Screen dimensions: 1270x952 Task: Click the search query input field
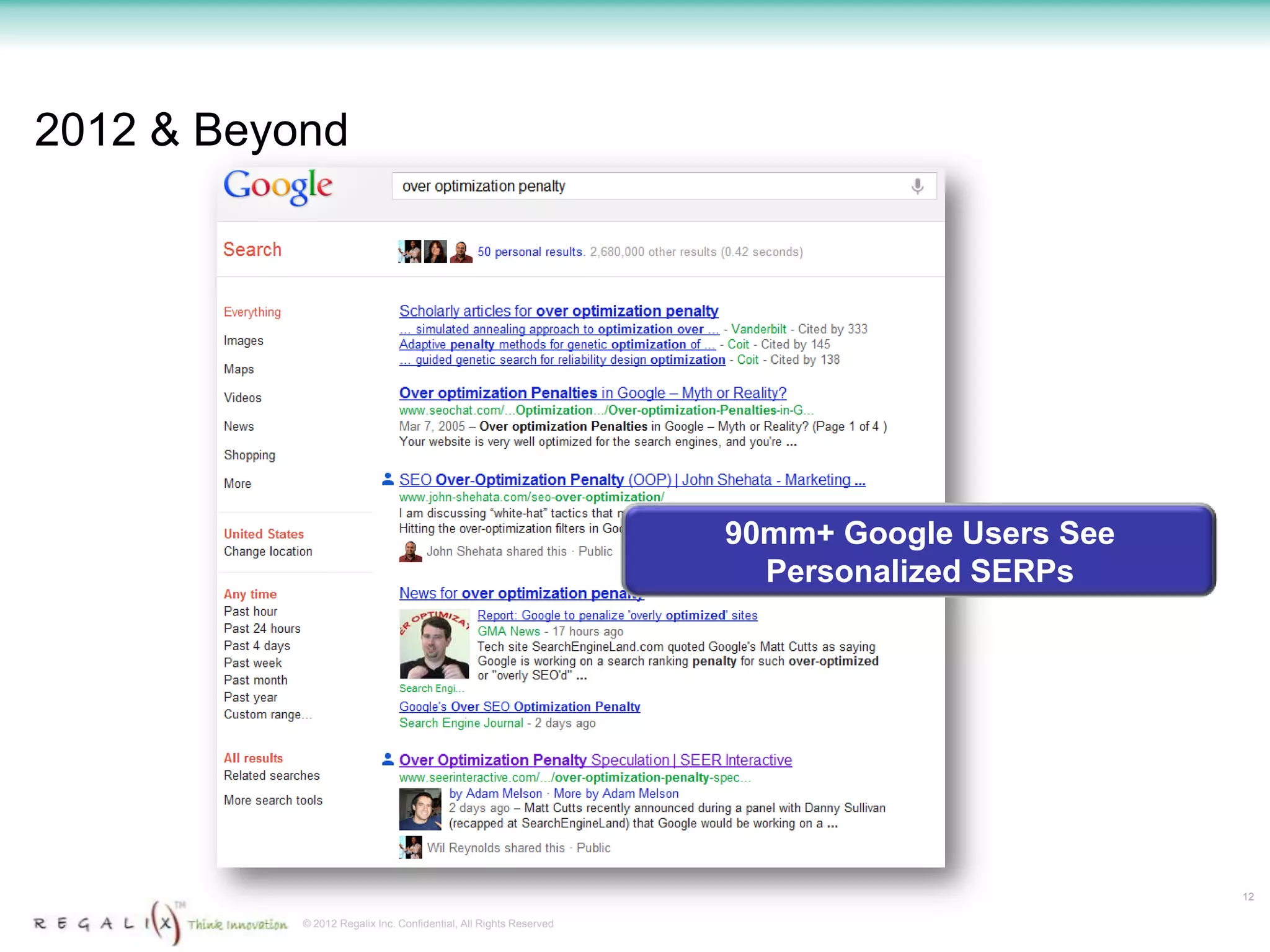(x=664, y=186)
